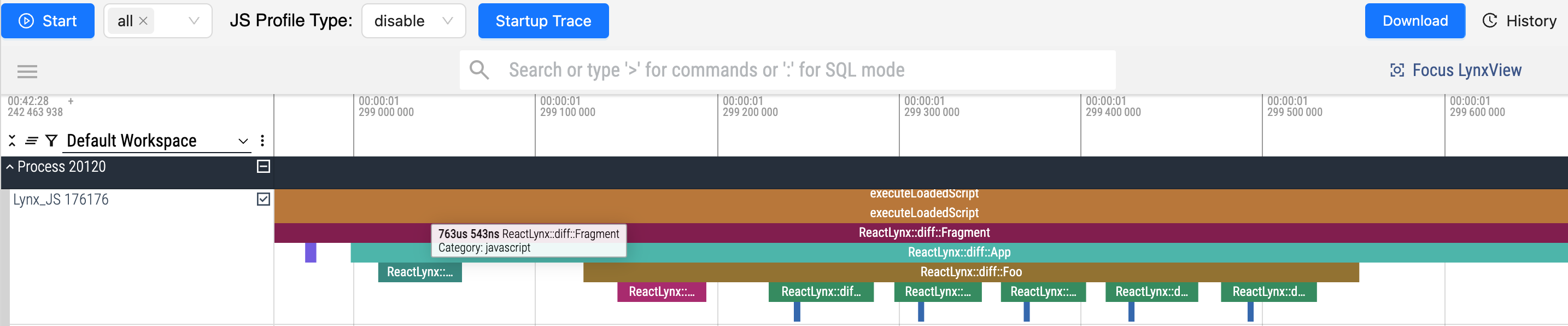Select the top executeLoadedScript slice

[921, 194]
